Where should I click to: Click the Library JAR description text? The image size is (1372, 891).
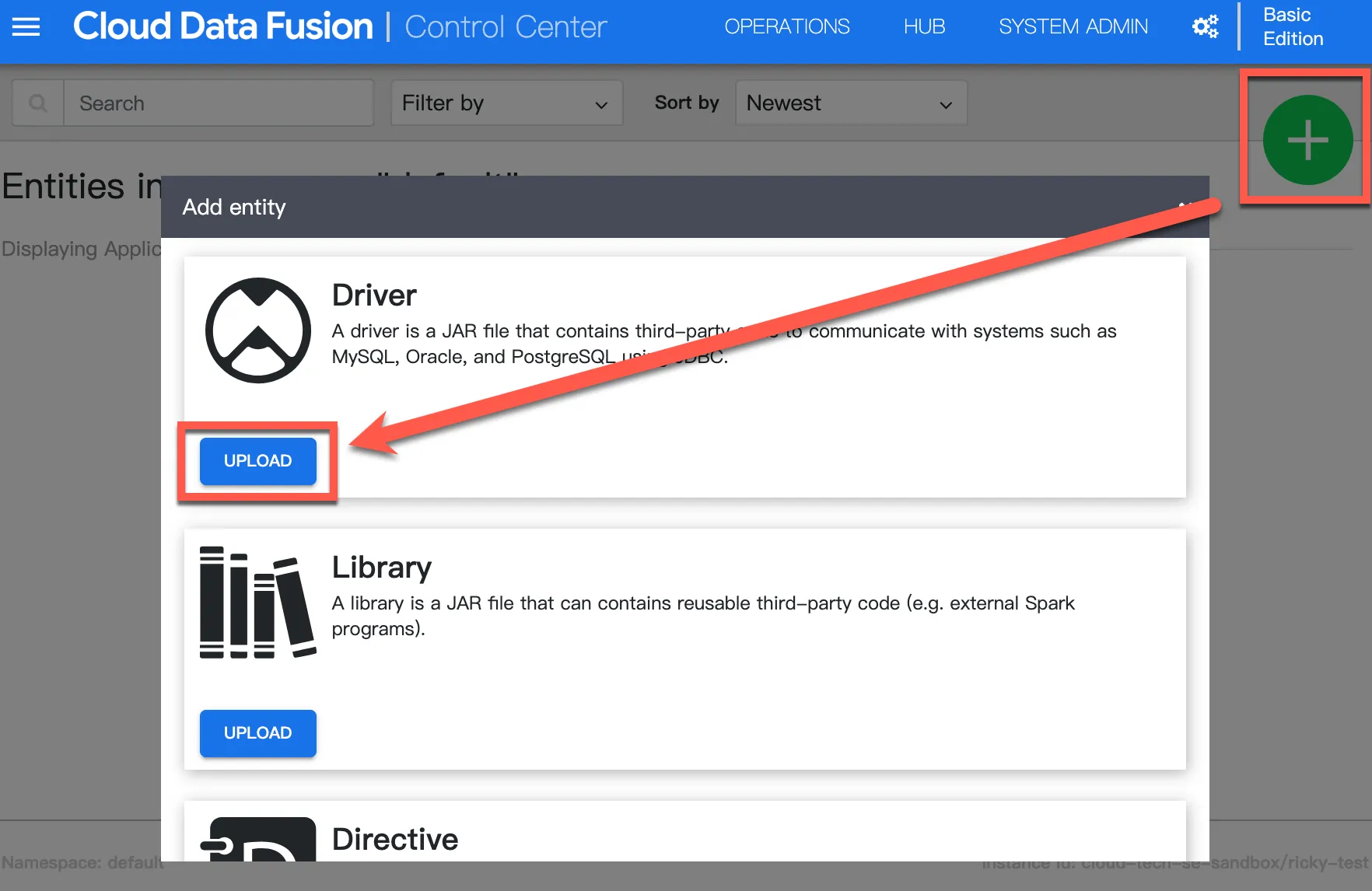point(703,616)
